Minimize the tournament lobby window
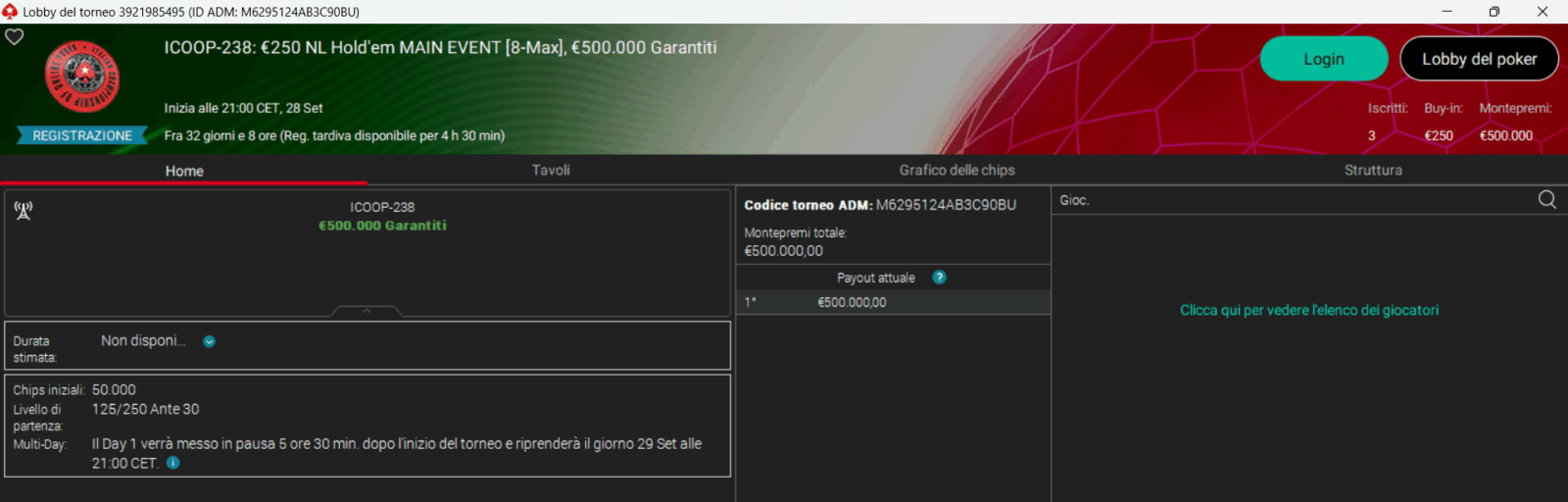This screenshot has height=502, width=1568. pos(1446,12)
